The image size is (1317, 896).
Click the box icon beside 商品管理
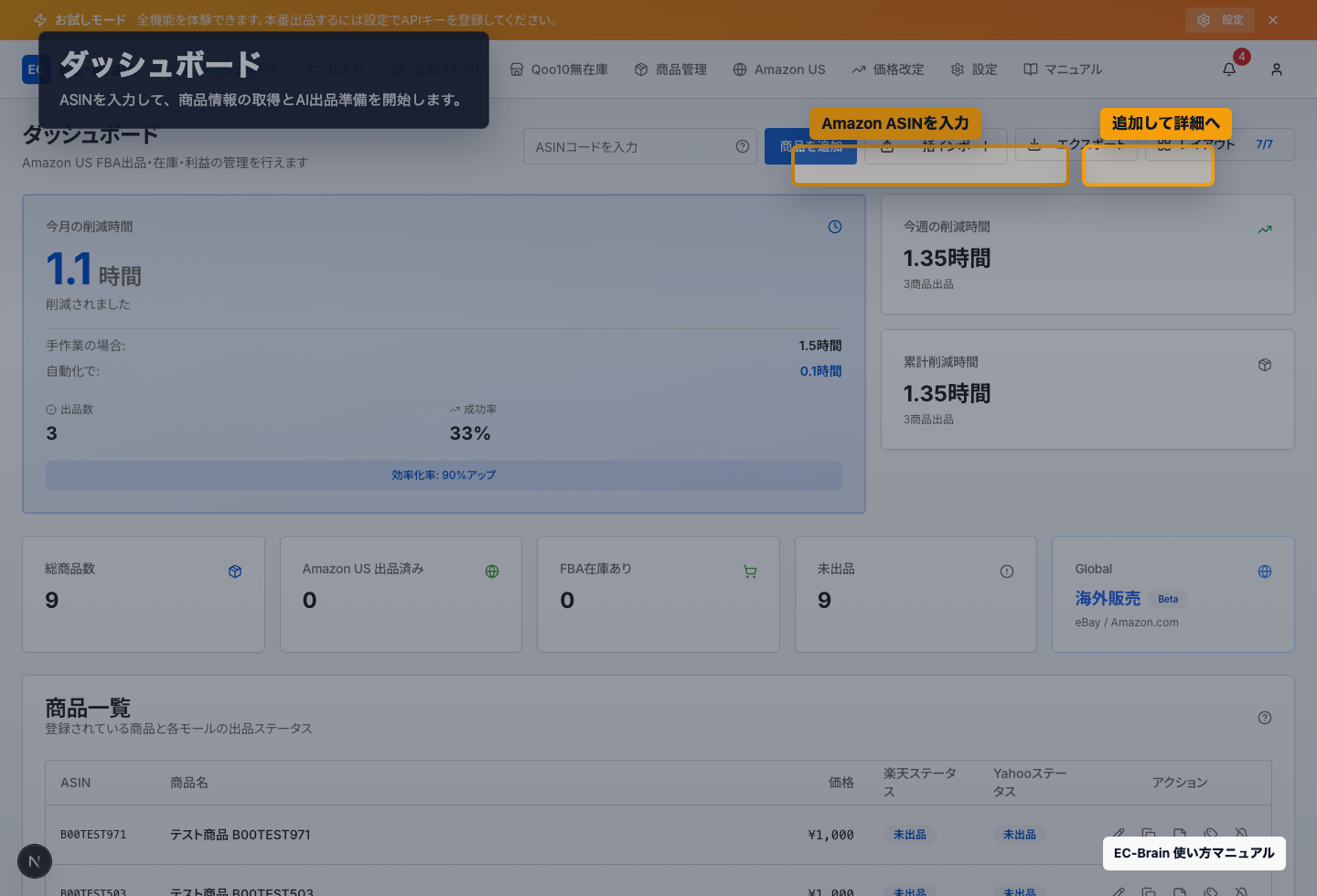click(x=641, y=69)
